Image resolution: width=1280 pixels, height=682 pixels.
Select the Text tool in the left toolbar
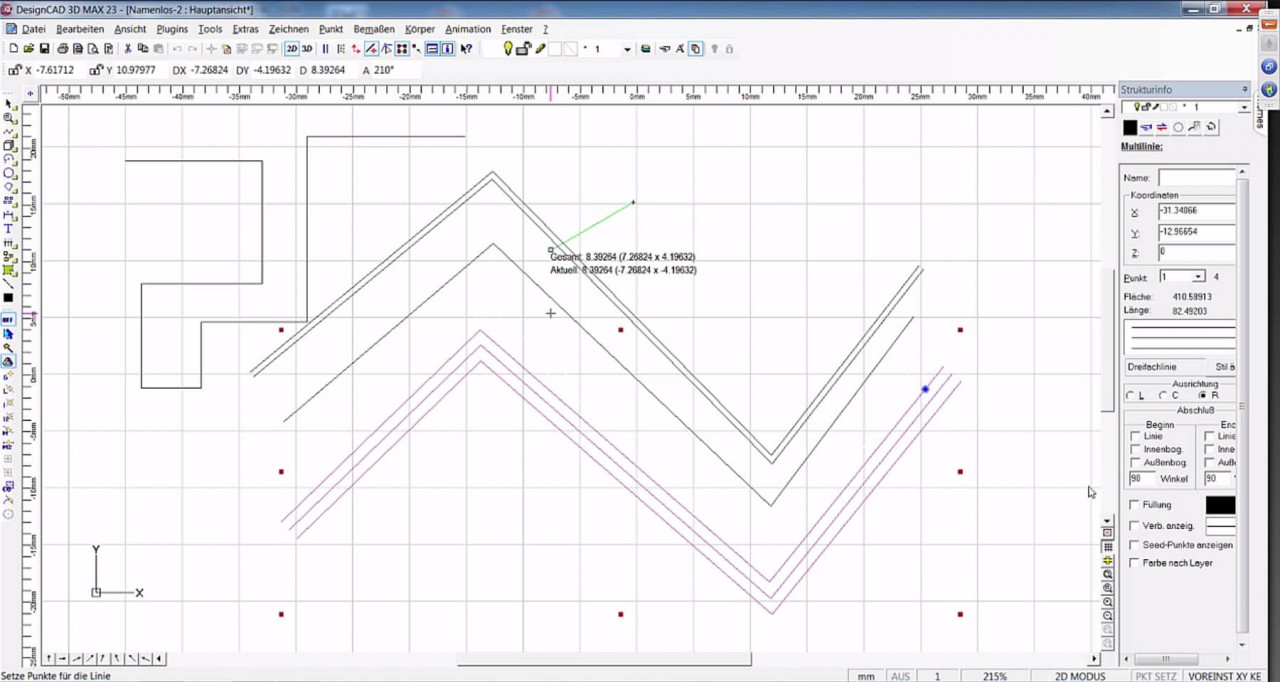coord(9,229)
